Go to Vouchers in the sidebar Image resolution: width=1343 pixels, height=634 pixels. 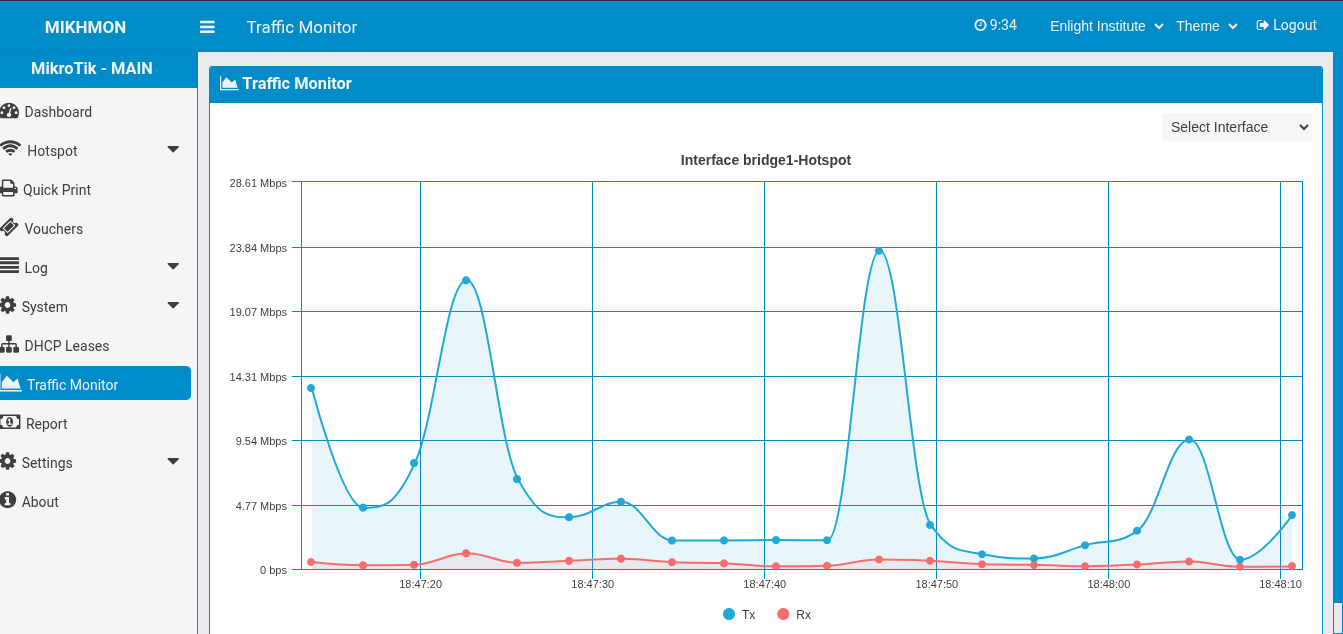click(95, 229)
